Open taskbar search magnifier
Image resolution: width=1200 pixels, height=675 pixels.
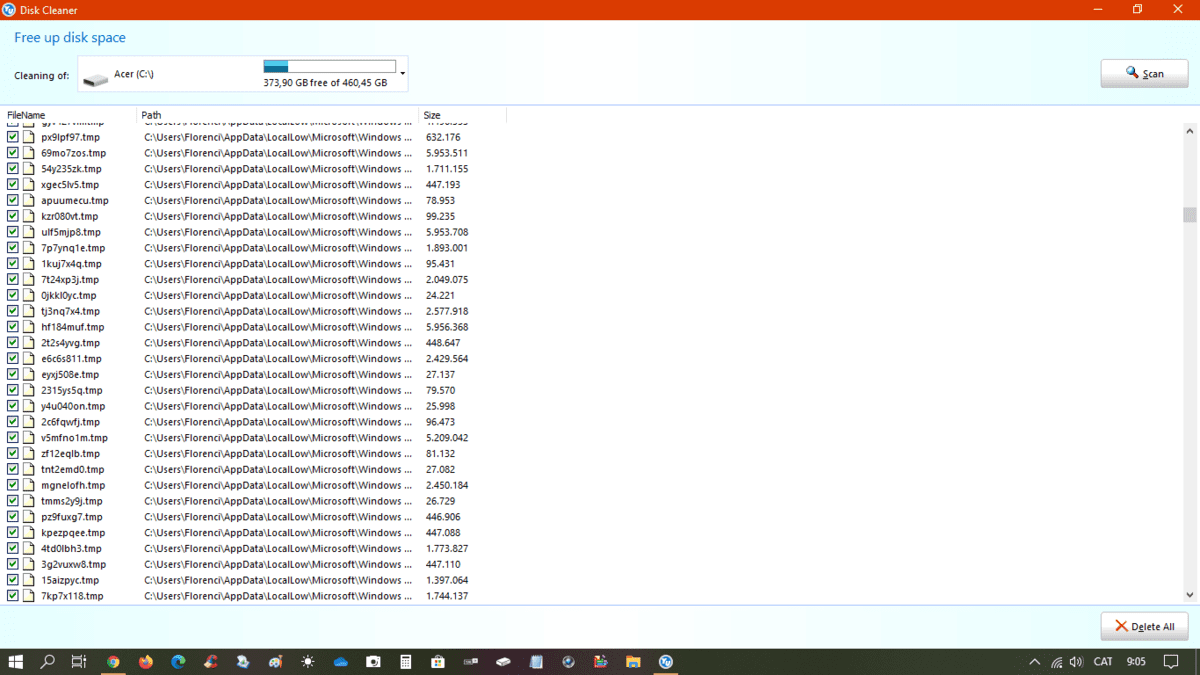[x=47, y=662]
